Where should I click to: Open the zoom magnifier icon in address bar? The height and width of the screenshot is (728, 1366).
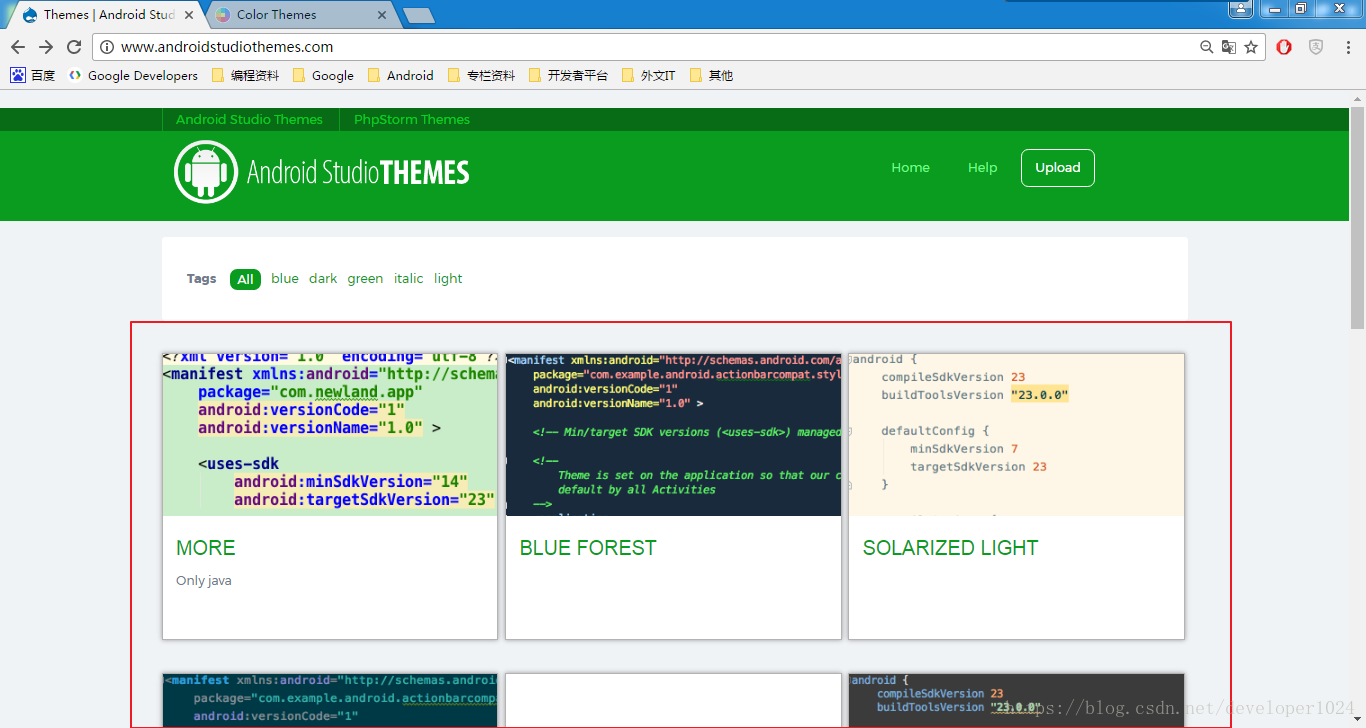(x=1207, y=47)
